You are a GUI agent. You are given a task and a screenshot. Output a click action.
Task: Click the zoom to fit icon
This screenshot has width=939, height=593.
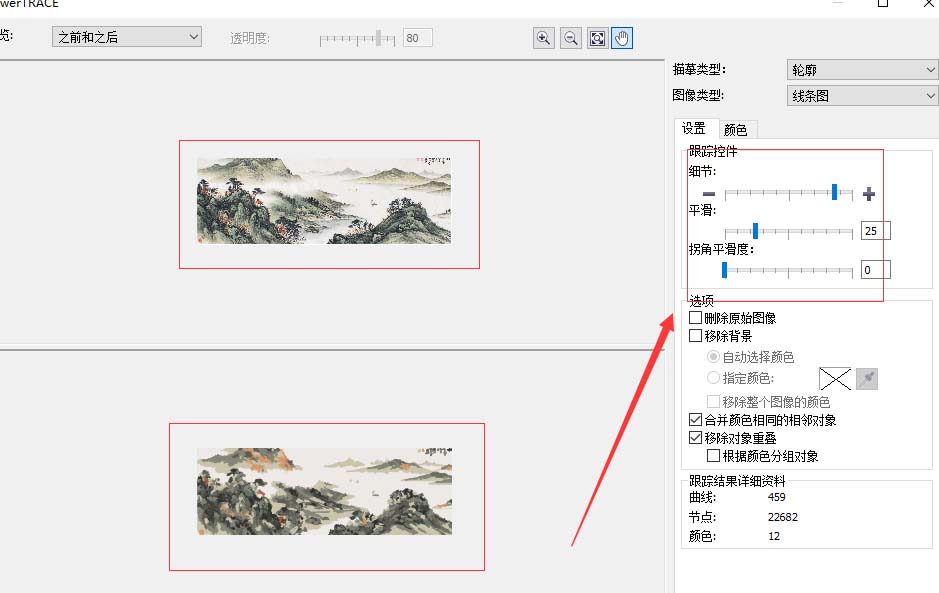(x=597, y=38)
